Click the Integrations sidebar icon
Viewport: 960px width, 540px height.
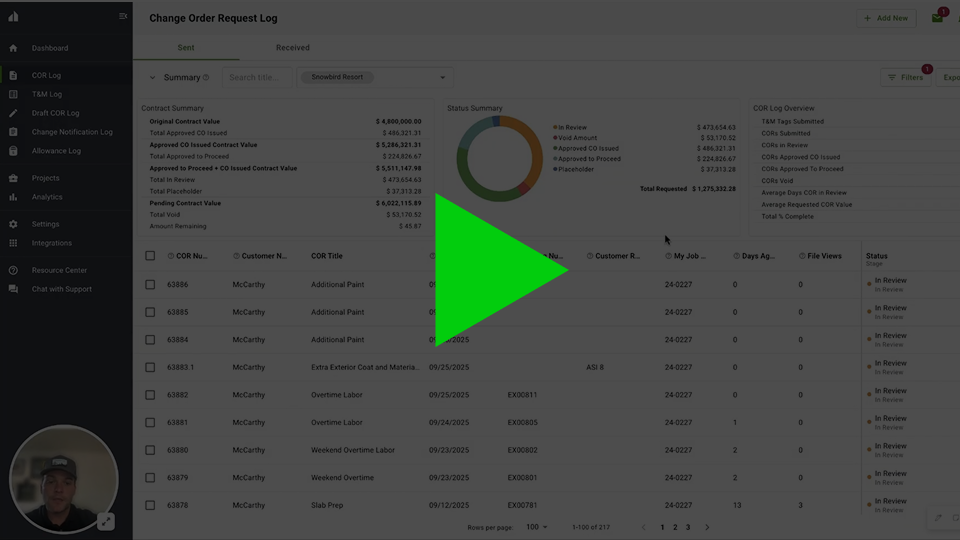[13, 243]
